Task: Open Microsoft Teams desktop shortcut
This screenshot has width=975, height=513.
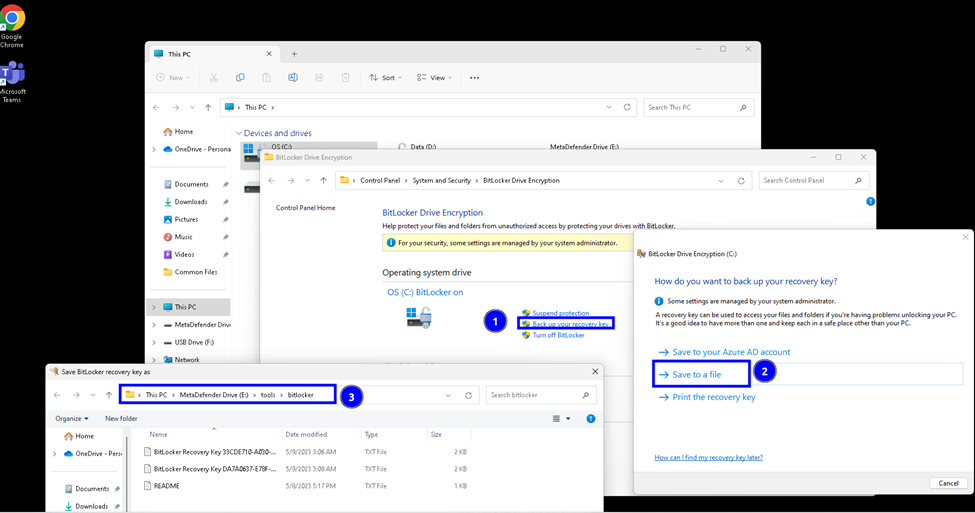Action: coord(12,82)
